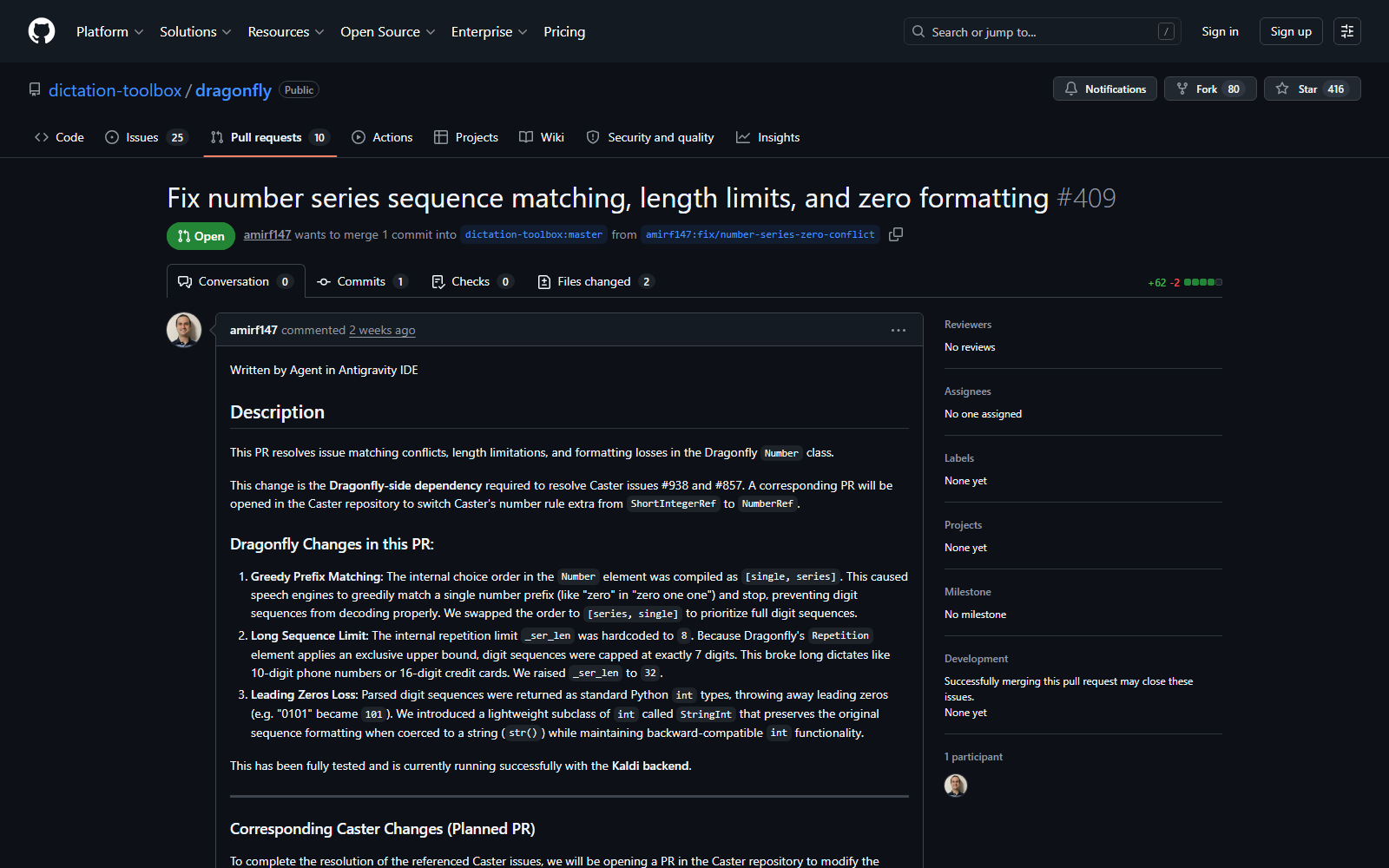Click the Milestone sidebar heading
This screenshot has height=868, width=1389.
tap(968, 592)
